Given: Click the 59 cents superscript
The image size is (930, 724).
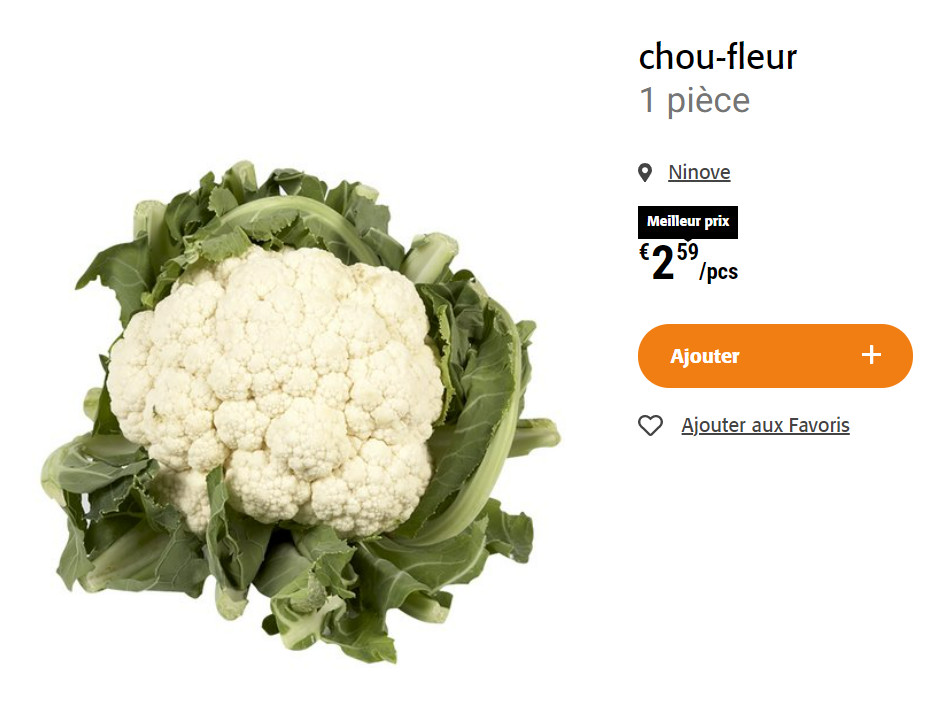Looking at the screenshot, I should click(687, 252).
